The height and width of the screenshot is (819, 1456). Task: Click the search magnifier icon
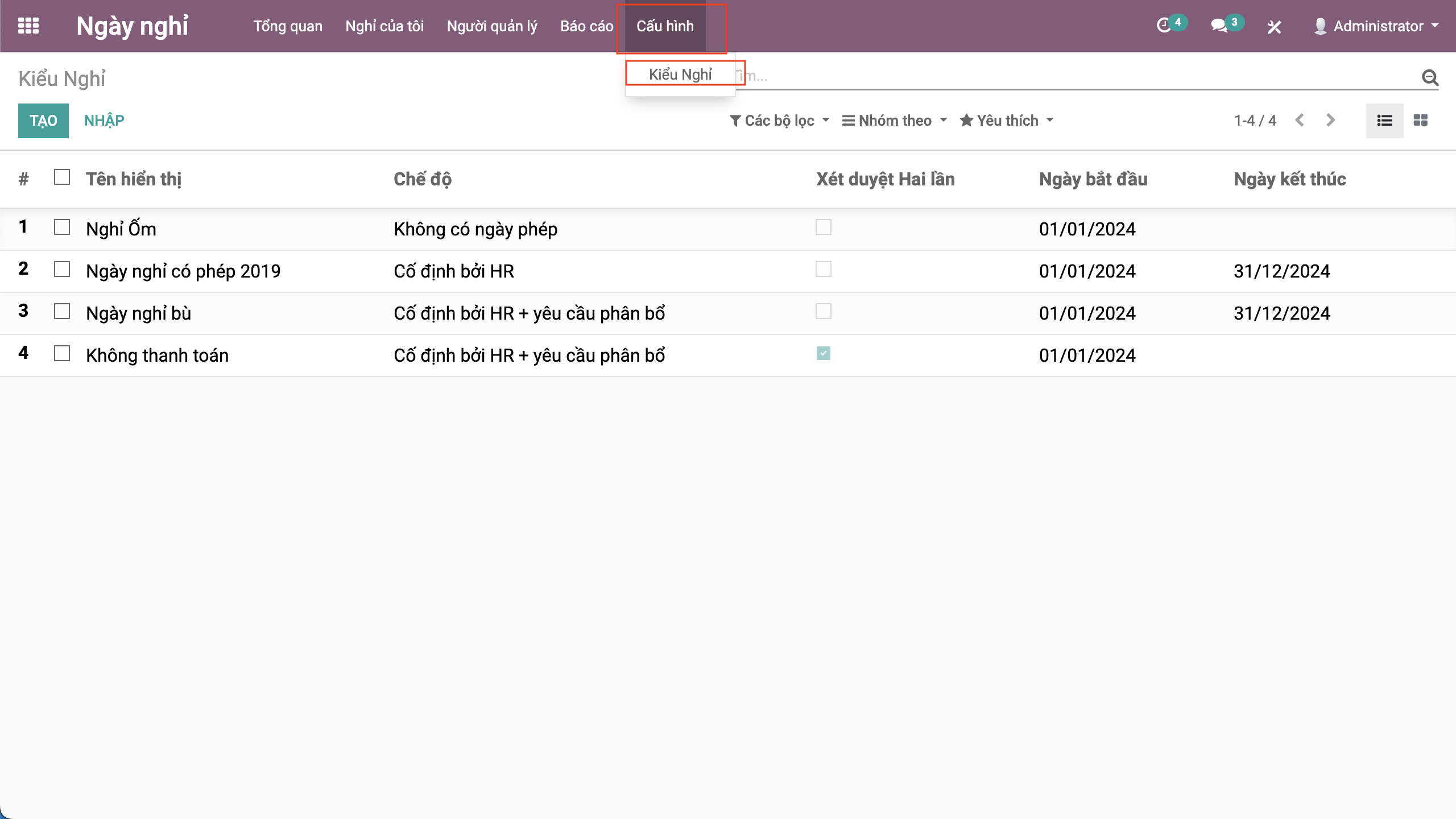[1430, 77]
